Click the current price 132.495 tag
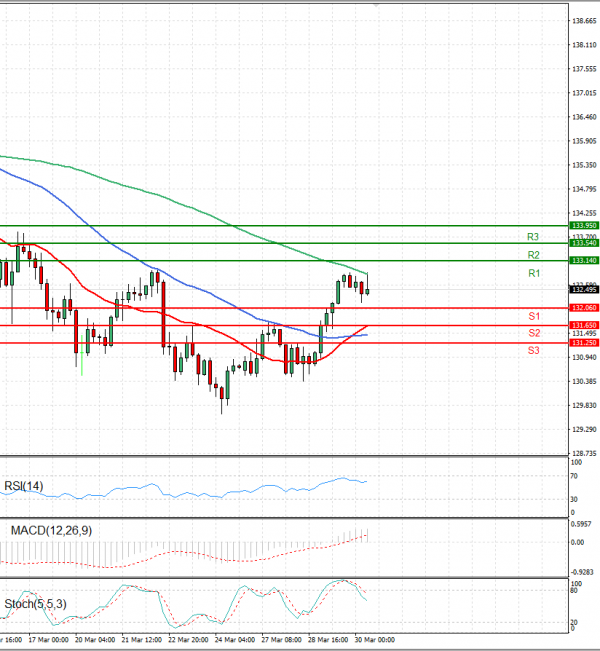The image size is (600, 651). (584, 289)
